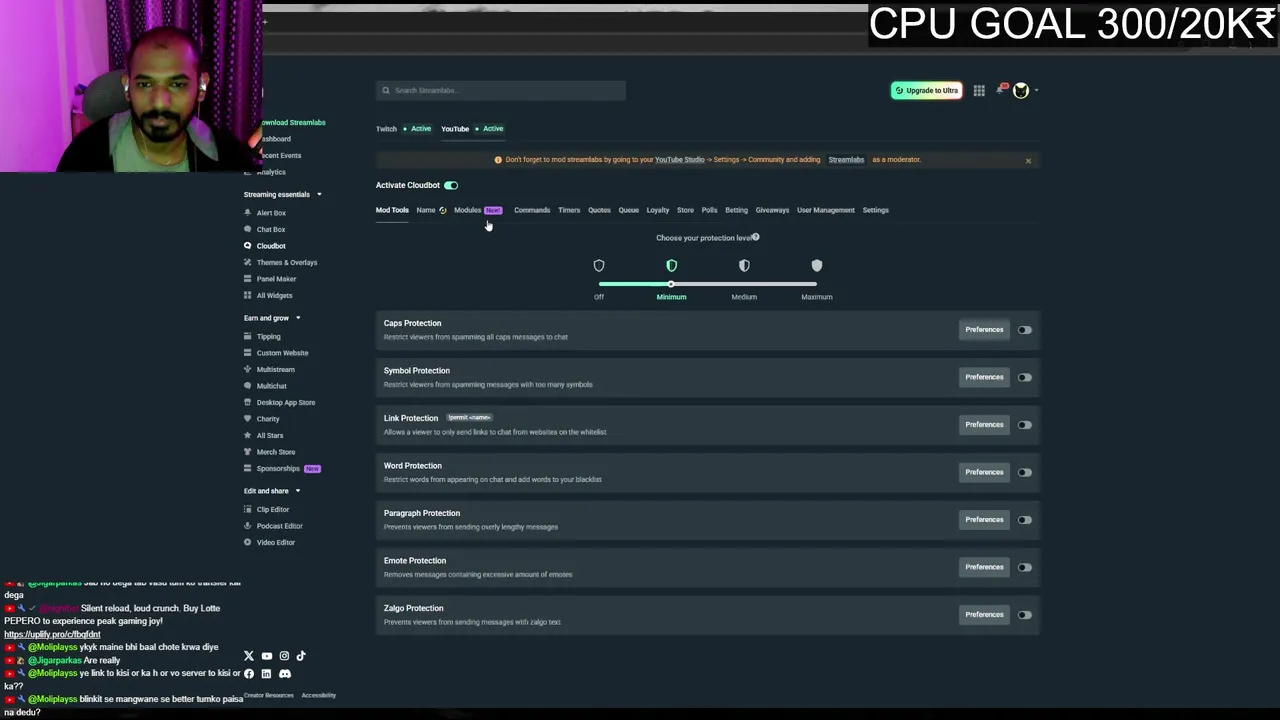This screenshot has height=720, width=1280.
Task: Click the All Stars star icon
Action: 248,435
